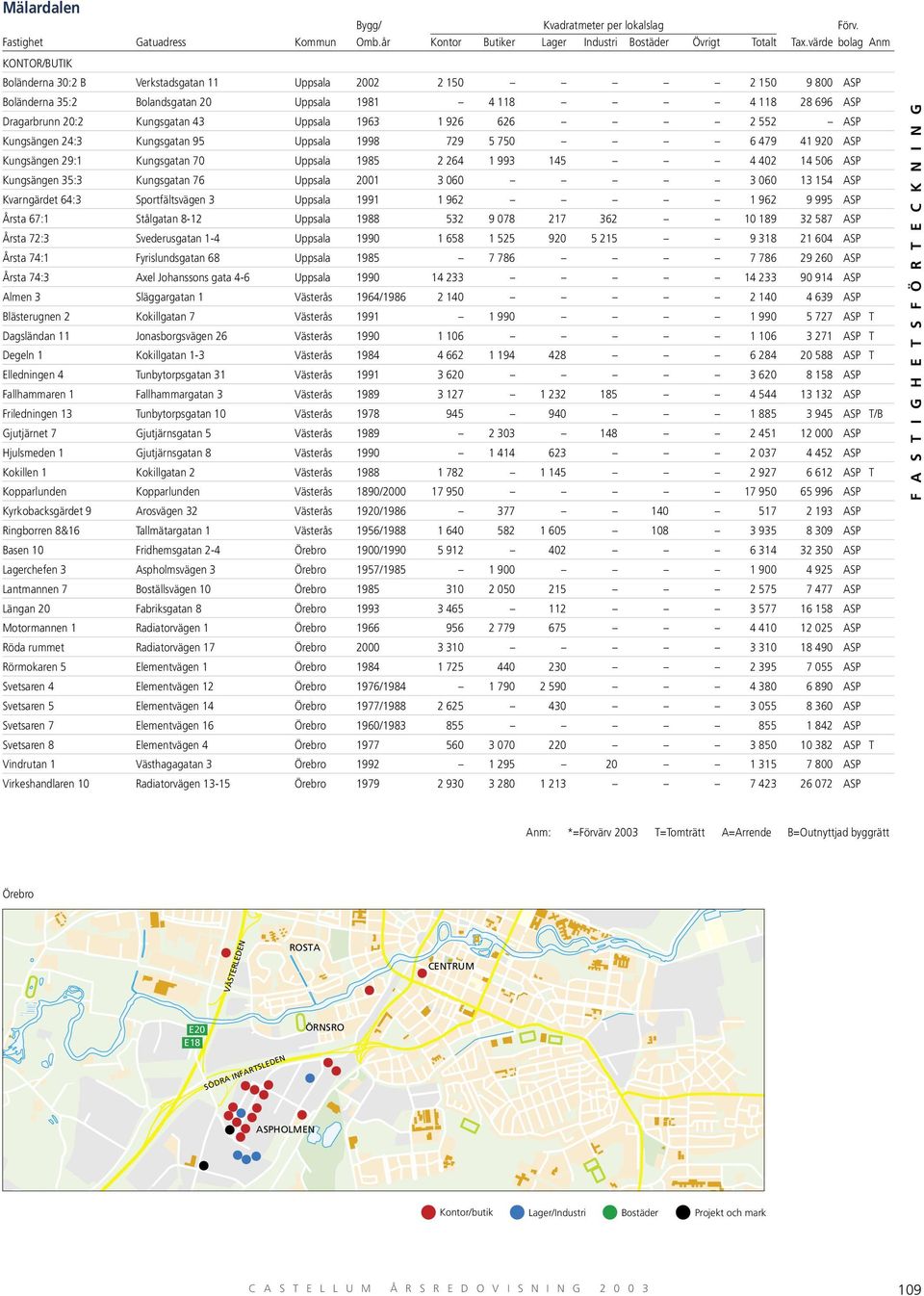Click the Industri column header
This screenshot has height=1296, width=924.
(601, 42)
